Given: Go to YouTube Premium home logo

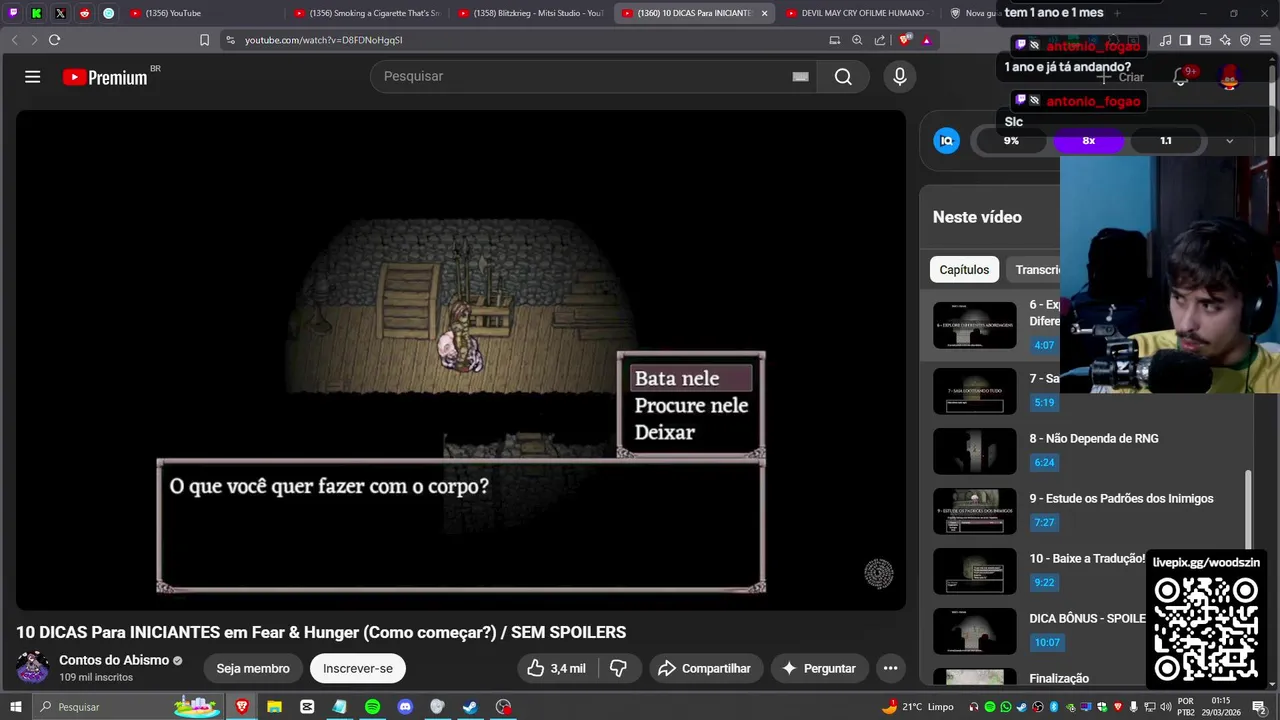Looking at the screenshot, I should coord(105,77).
